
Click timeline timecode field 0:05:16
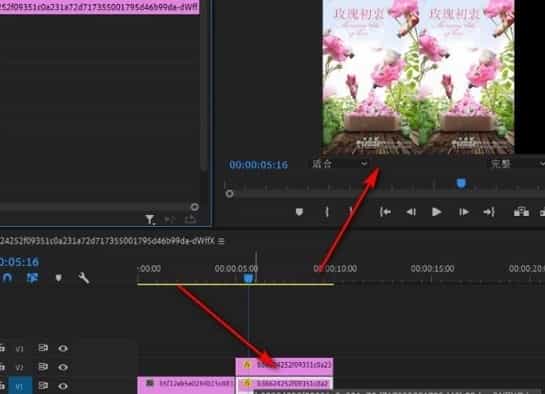[19, 262]
